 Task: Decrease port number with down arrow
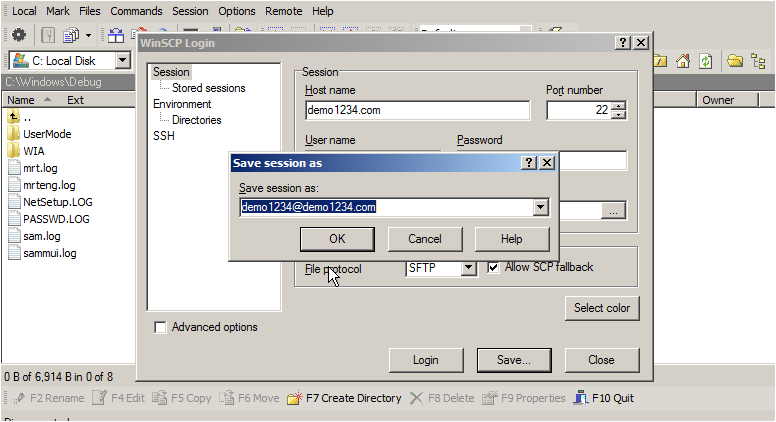[x=619, y=115]
